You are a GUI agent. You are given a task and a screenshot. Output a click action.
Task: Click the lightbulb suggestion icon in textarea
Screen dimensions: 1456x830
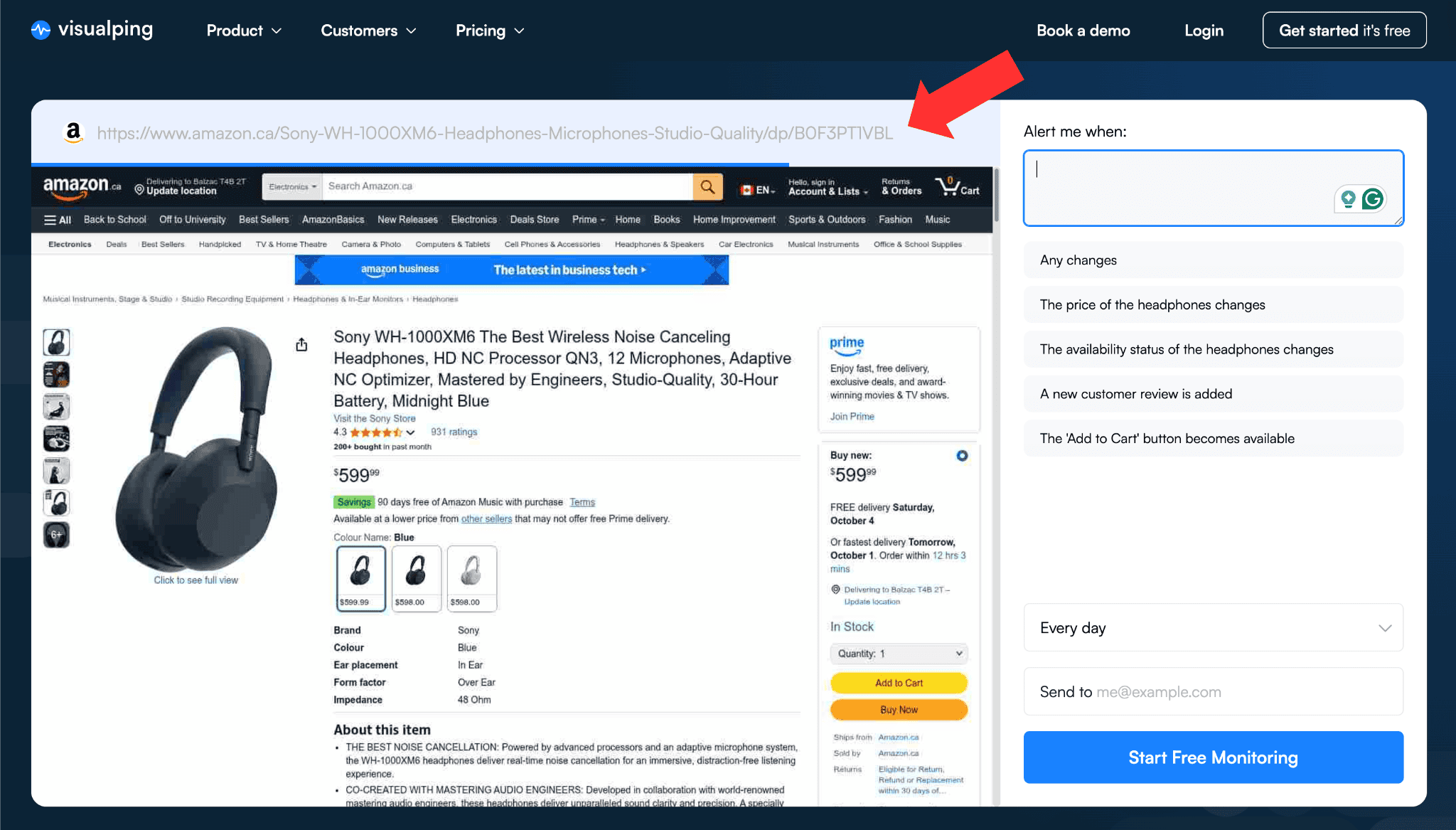click(x=1348, y=199)
